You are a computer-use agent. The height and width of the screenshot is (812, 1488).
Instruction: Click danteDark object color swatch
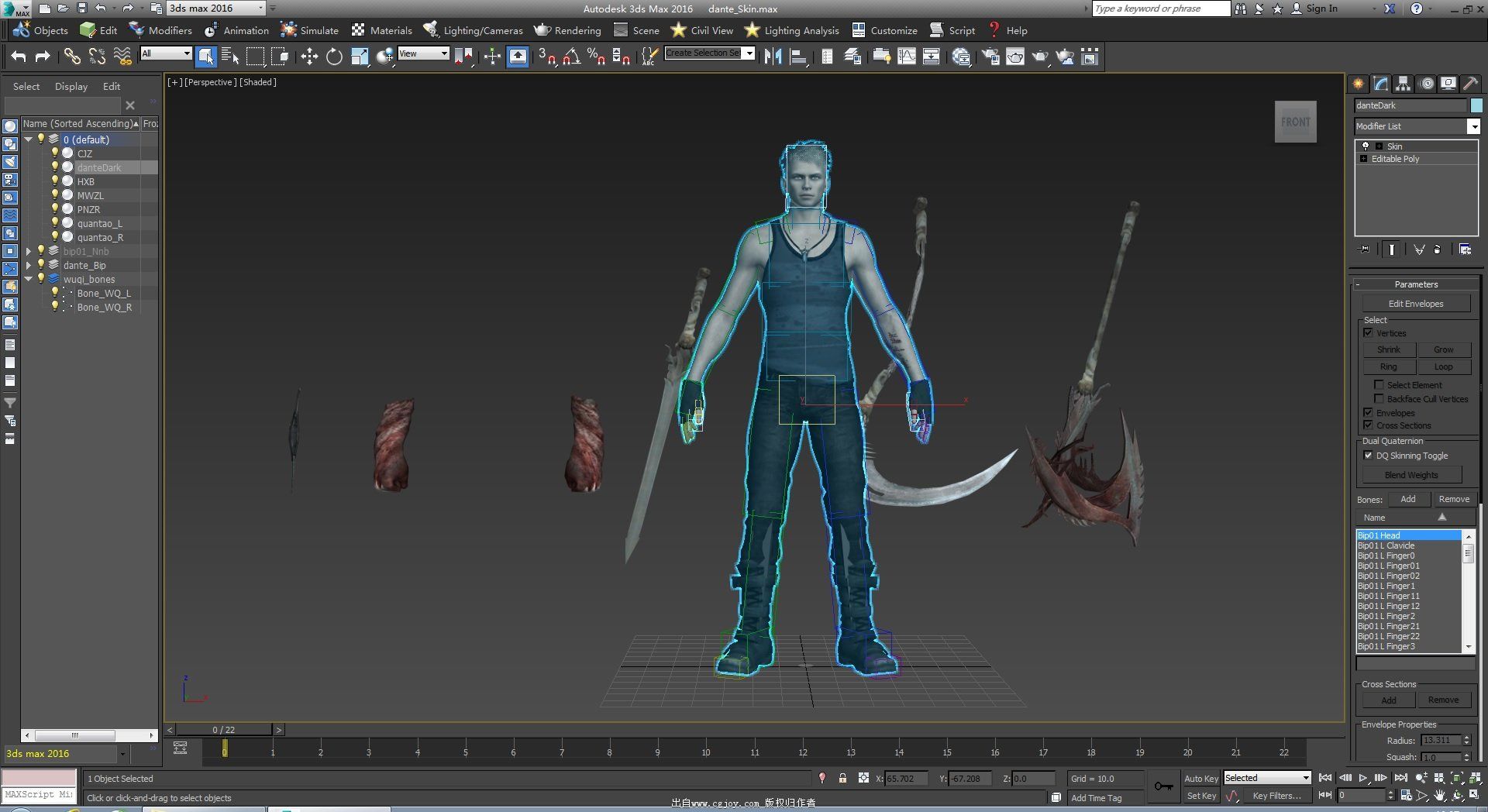pyautogui.click(x=1476, y=105)
